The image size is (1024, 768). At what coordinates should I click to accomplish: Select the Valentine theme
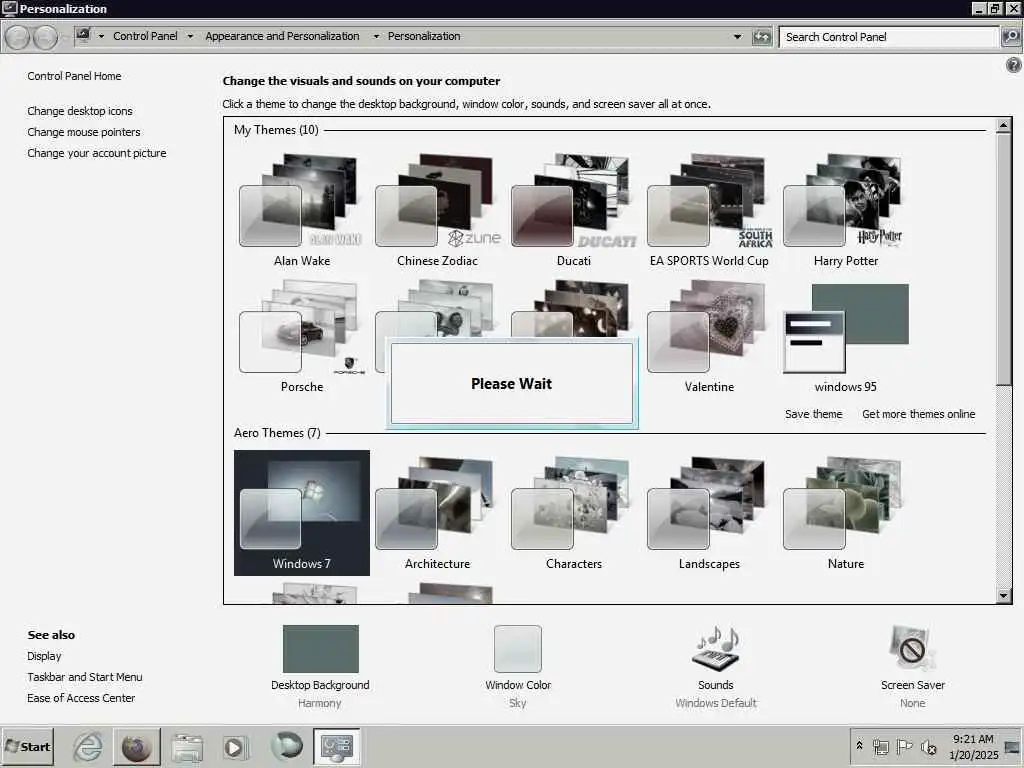click(x=709, y=336)
